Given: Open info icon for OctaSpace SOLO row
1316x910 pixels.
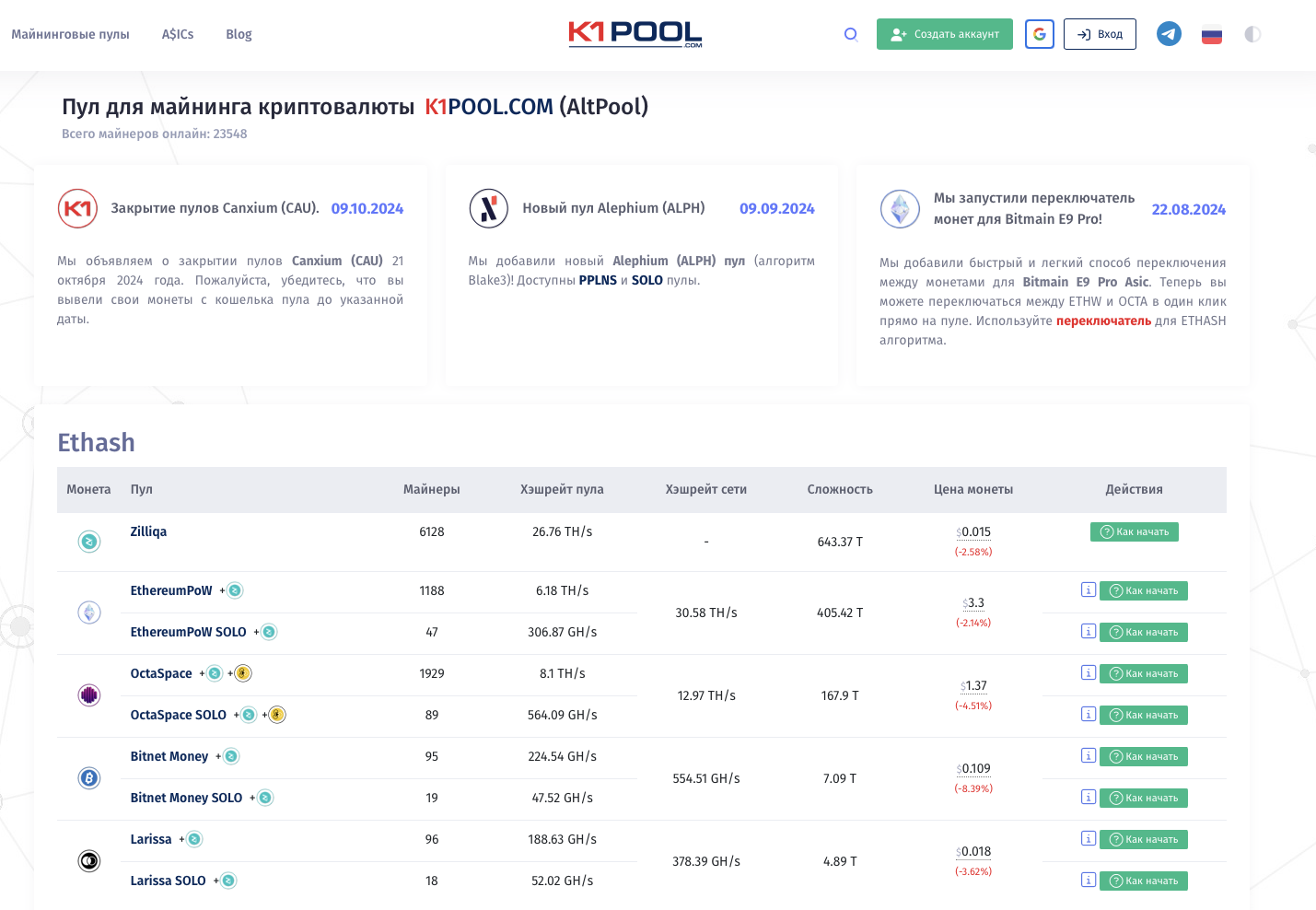Looking at the screenshot, I should [1089, 714].
